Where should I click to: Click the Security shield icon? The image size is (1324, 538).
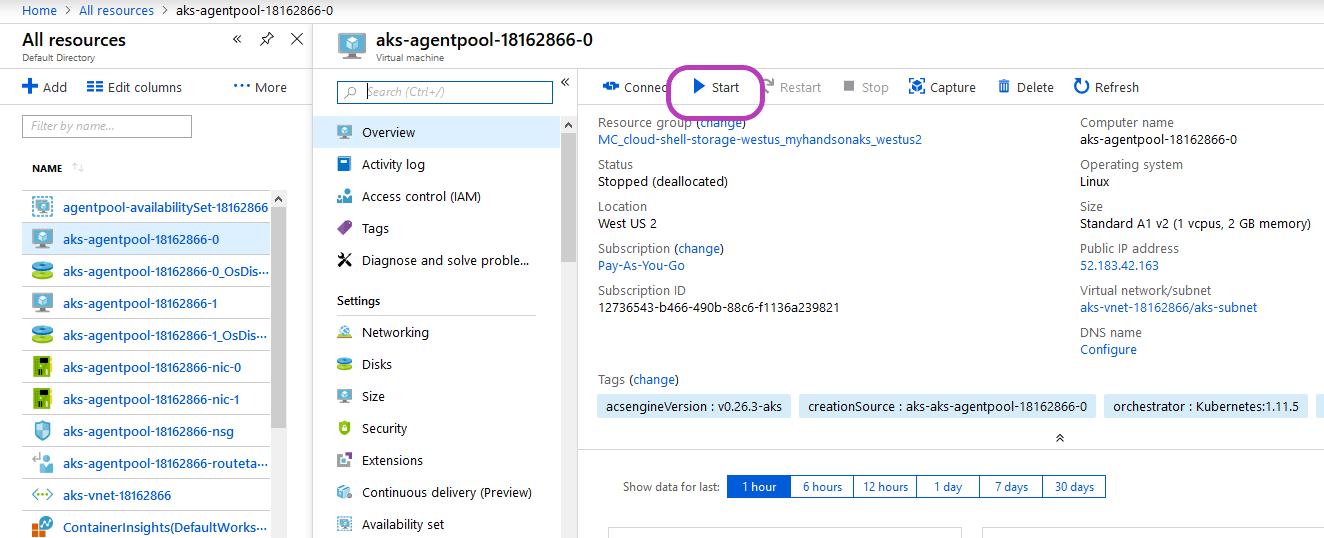coord(345,428)
